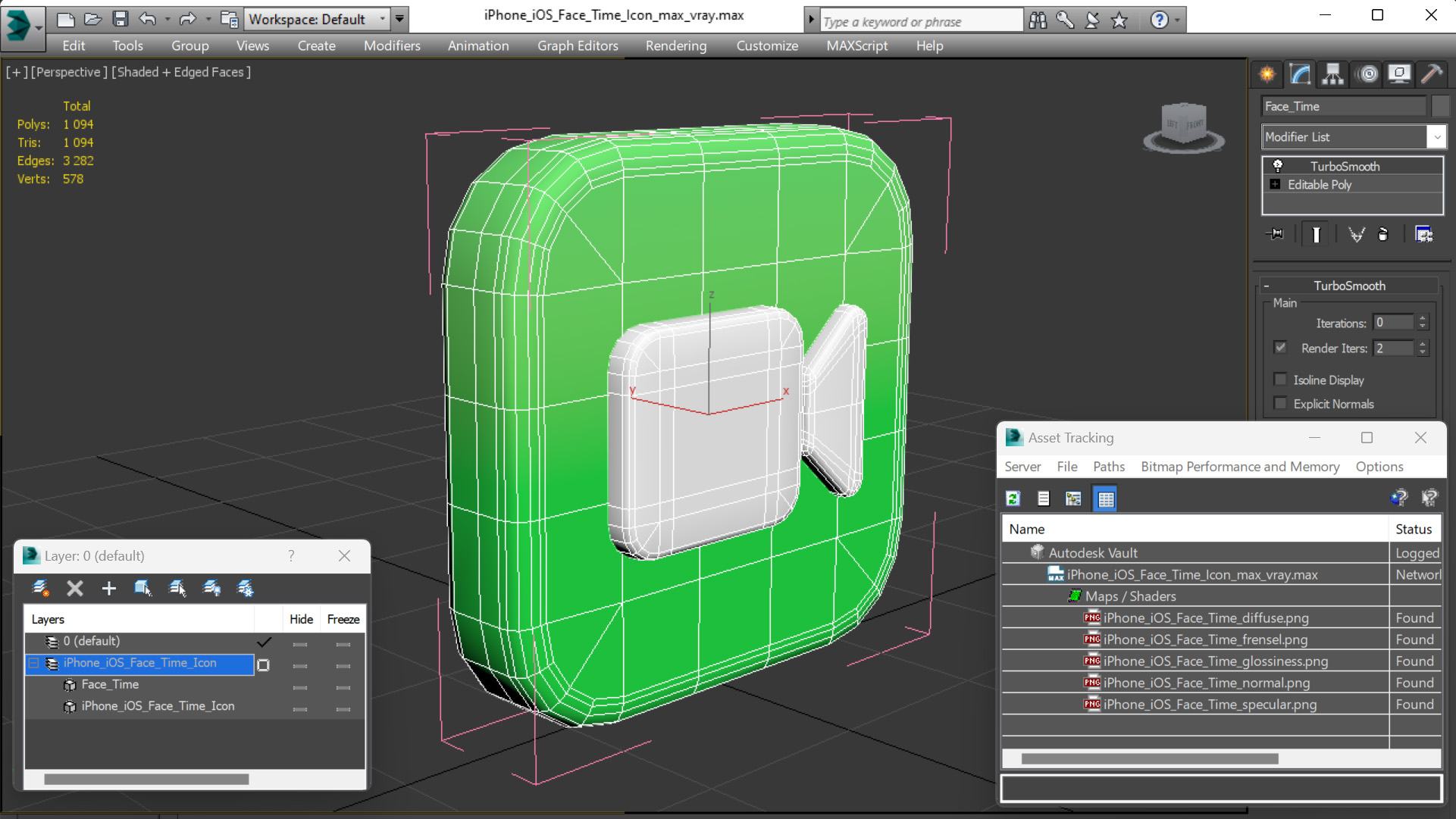Click the keyword search field
The image size is (1456, 819).
[921, 21]
